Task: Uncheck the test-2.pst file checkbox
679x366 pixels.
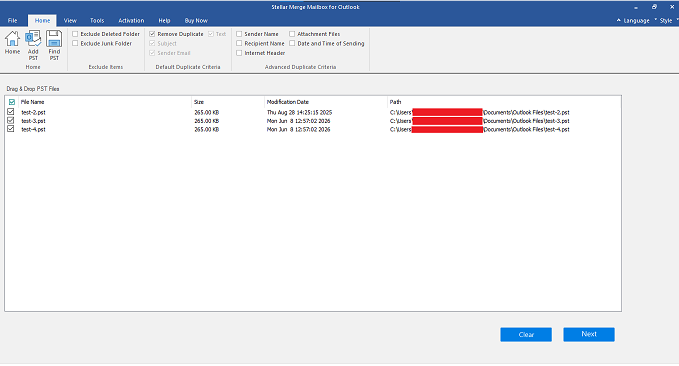Action: click(11, 112)
